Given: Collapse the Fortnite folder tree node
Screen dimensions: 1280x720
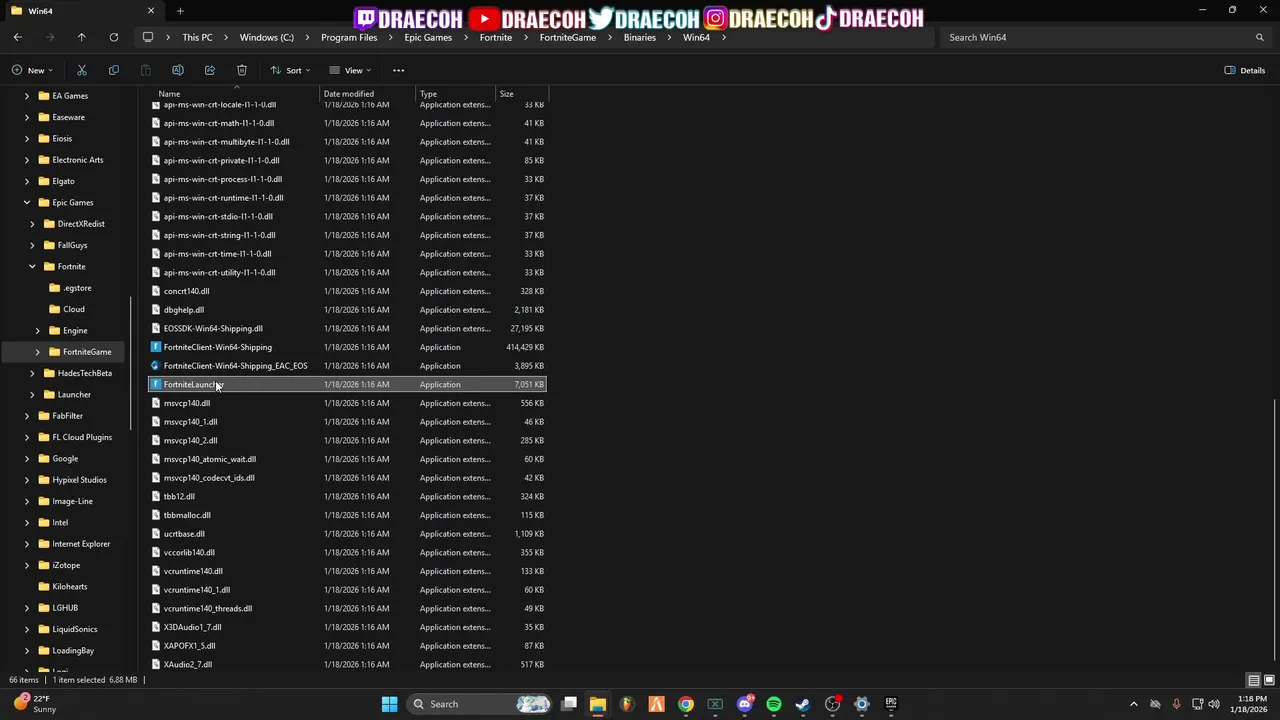Looking at the screenshot, I should pyautogui.click(x=32, y=267).
